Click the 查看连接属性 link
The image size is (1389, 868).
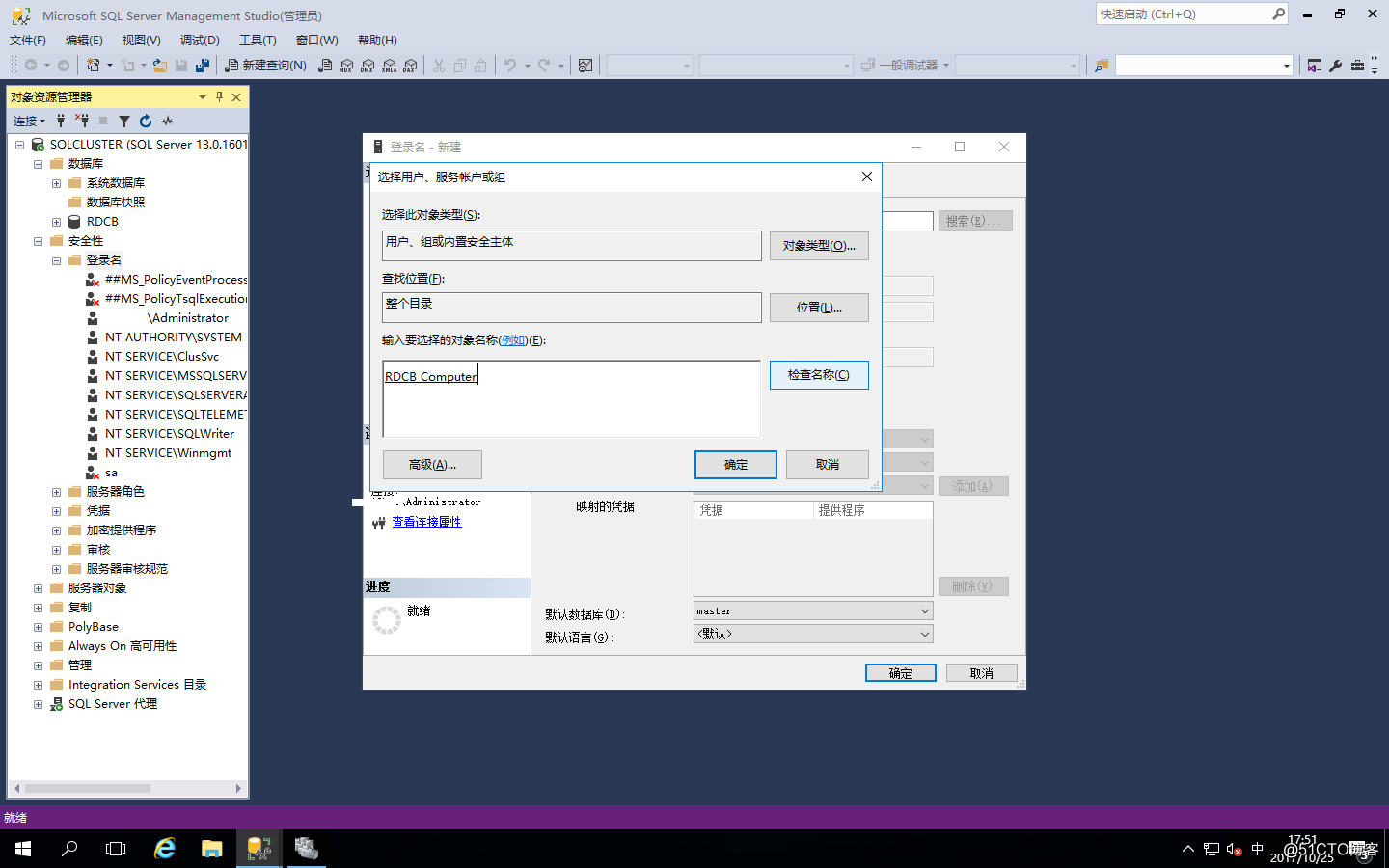click(426, 522)
